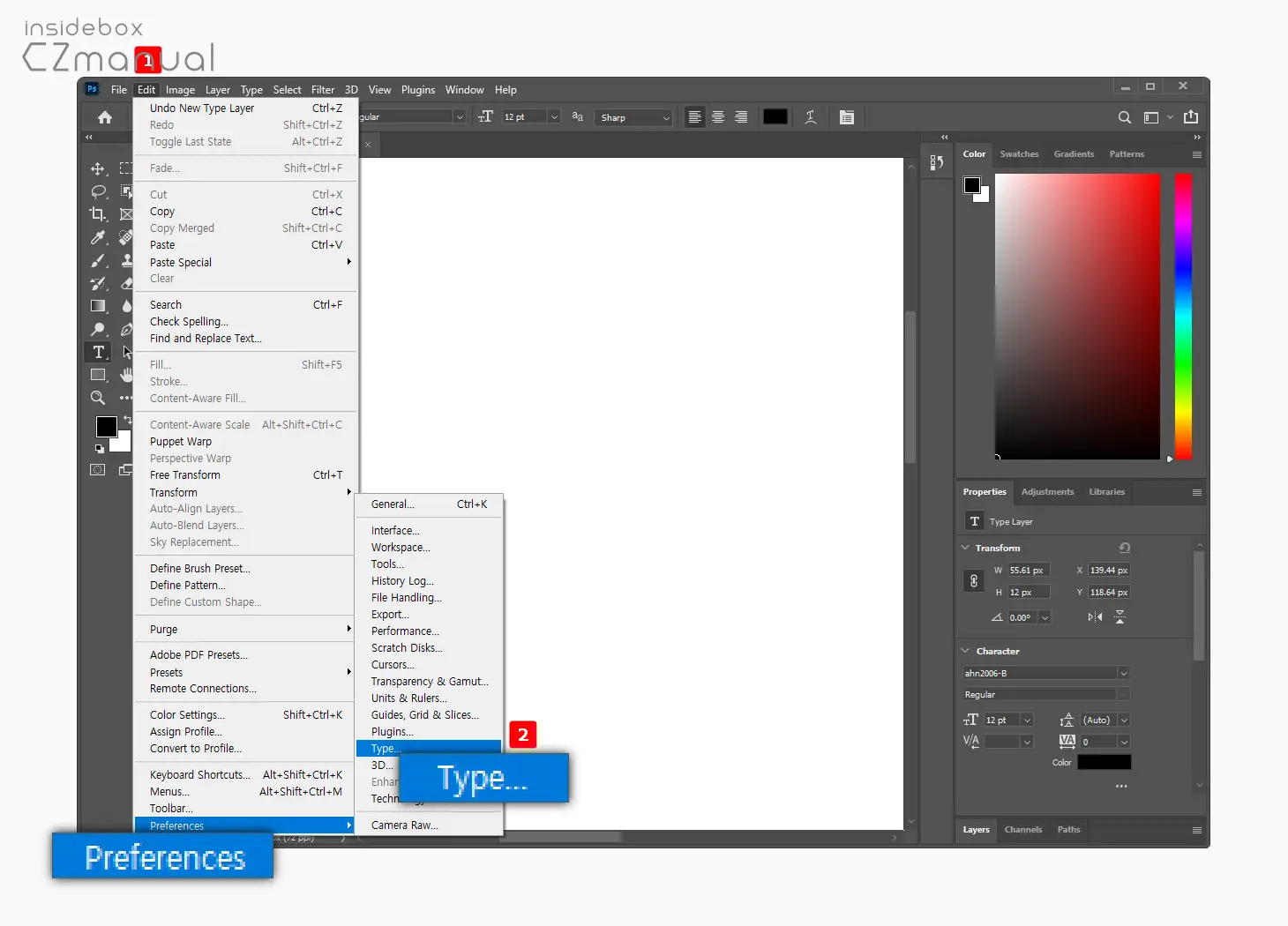Open the rotation angle dropdown

[1045, 617]
